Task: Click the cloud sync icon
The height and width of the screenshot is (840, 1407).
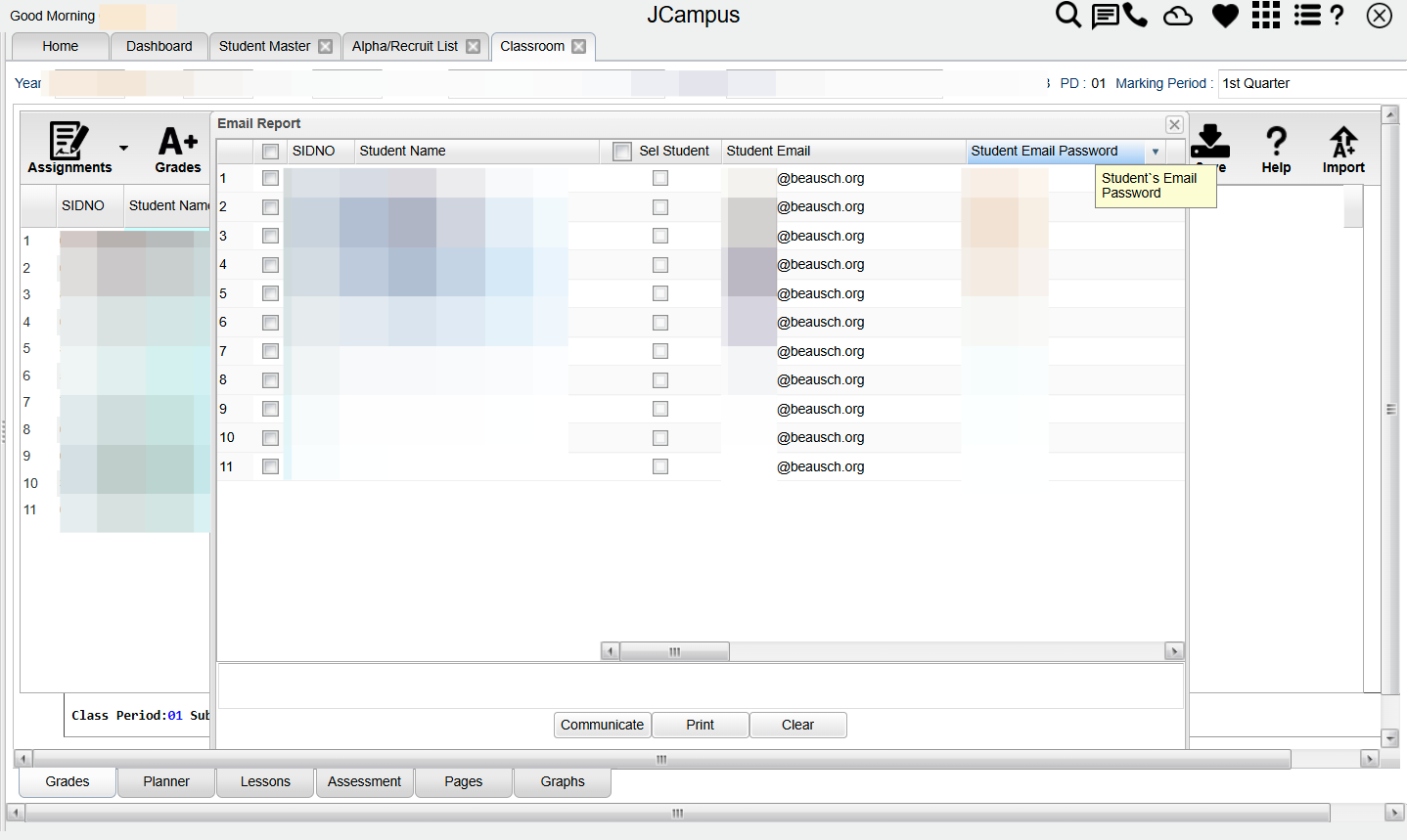Action: [1178, 16]
